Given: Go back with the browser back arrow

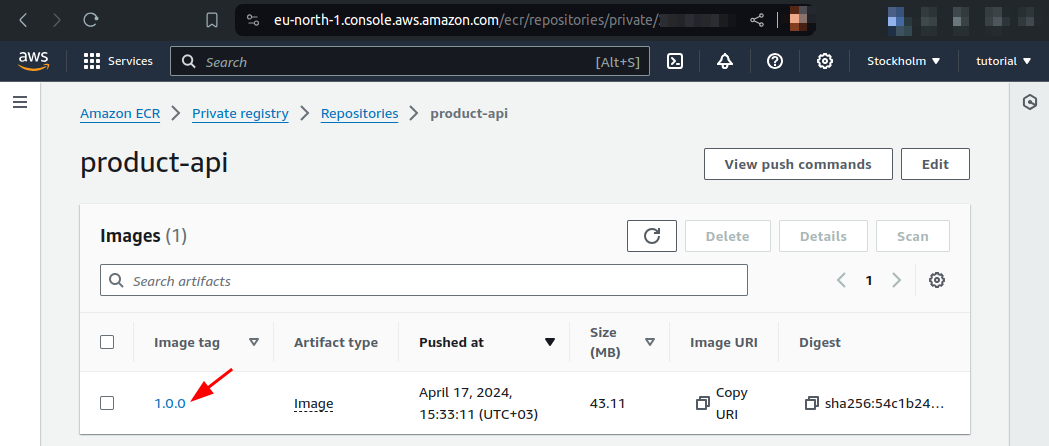Looking at the screenshot, I should (x=23, y=21).
